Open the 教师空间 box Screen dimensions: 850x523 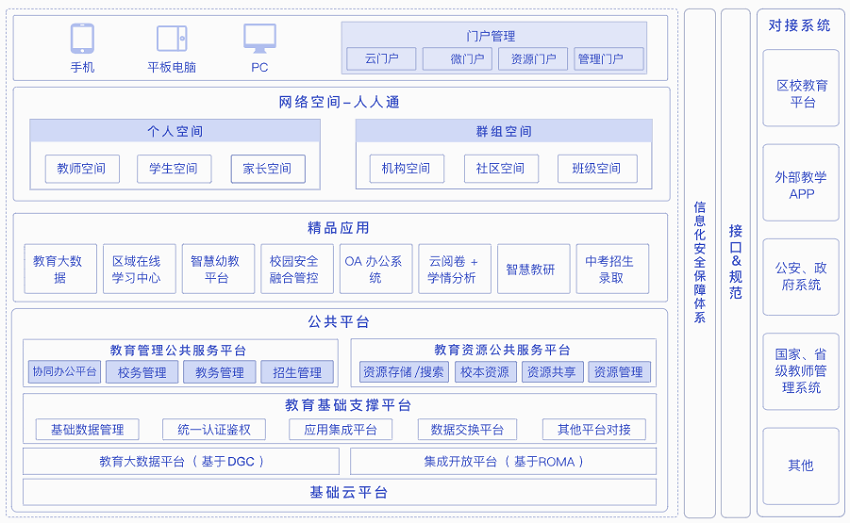(82, 169)
